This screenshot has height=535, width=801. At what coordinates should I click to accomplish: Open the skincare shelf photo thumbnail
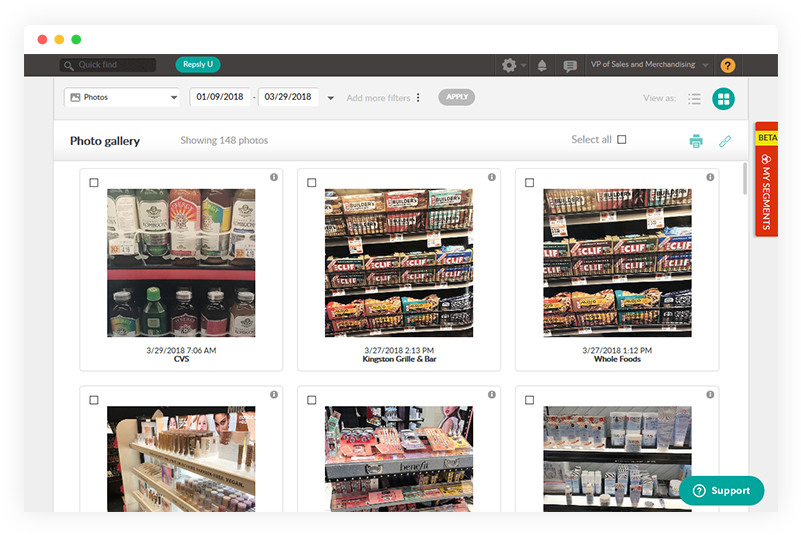click(x=617, y=459)
